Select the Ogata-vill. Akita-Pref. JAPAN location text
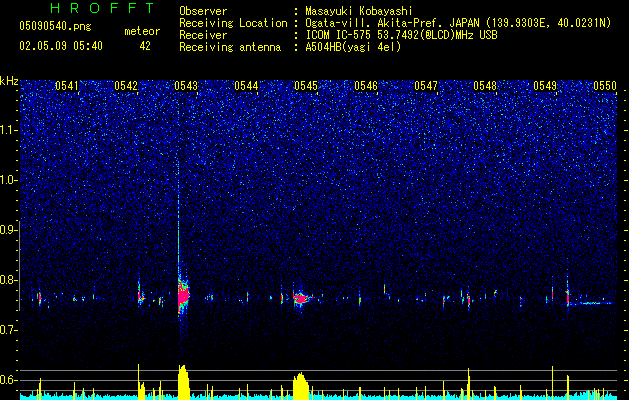Viewport: 629px width, 400px height. (x=458, y=23)
